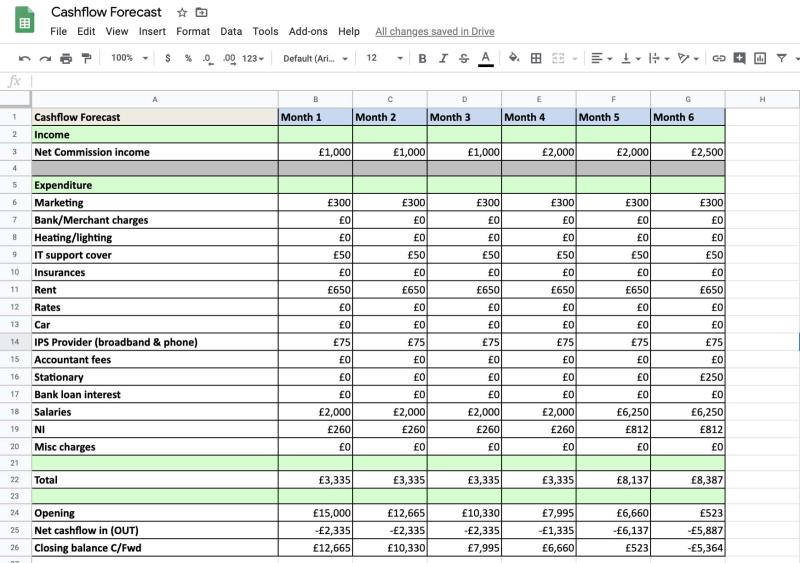Image resolution: width=800 pixels, height=563 pixels.
Task: Click the Insert link icon
Action: [718, 59]
